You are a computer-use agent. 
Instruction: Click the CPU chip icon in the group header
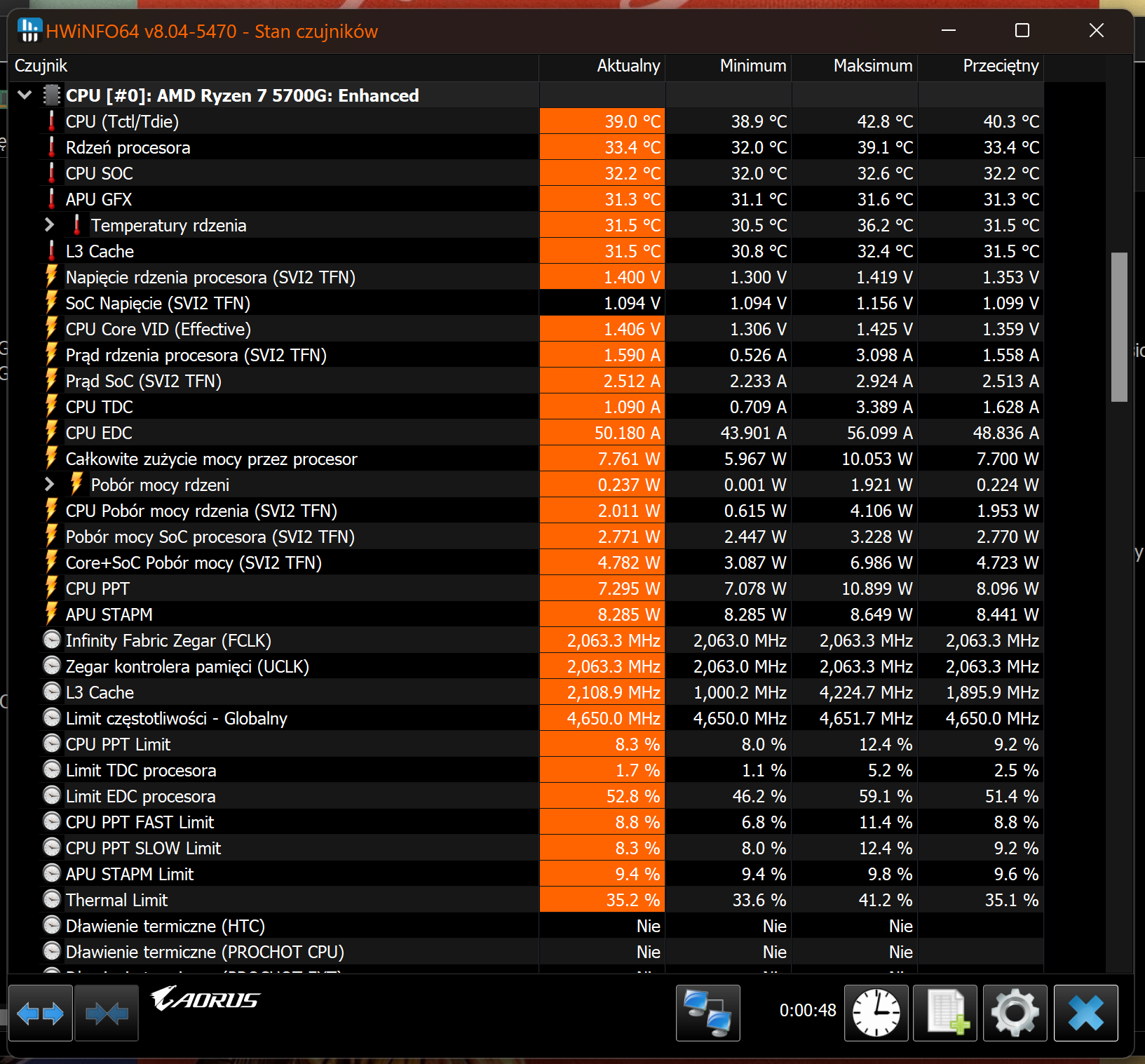[51, 95]
